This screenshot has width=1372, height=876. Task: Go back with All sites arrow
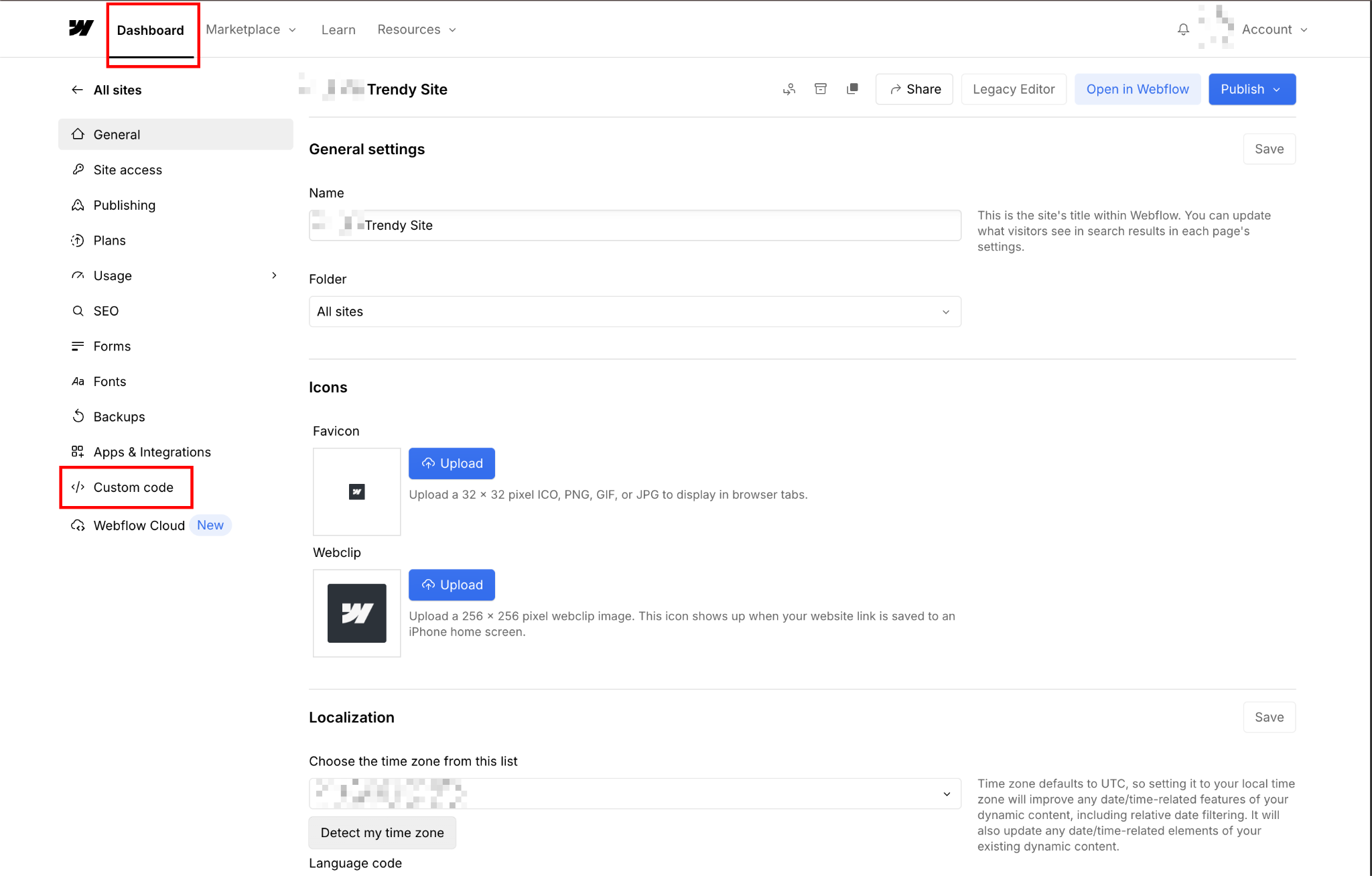(x=78, y=90)
